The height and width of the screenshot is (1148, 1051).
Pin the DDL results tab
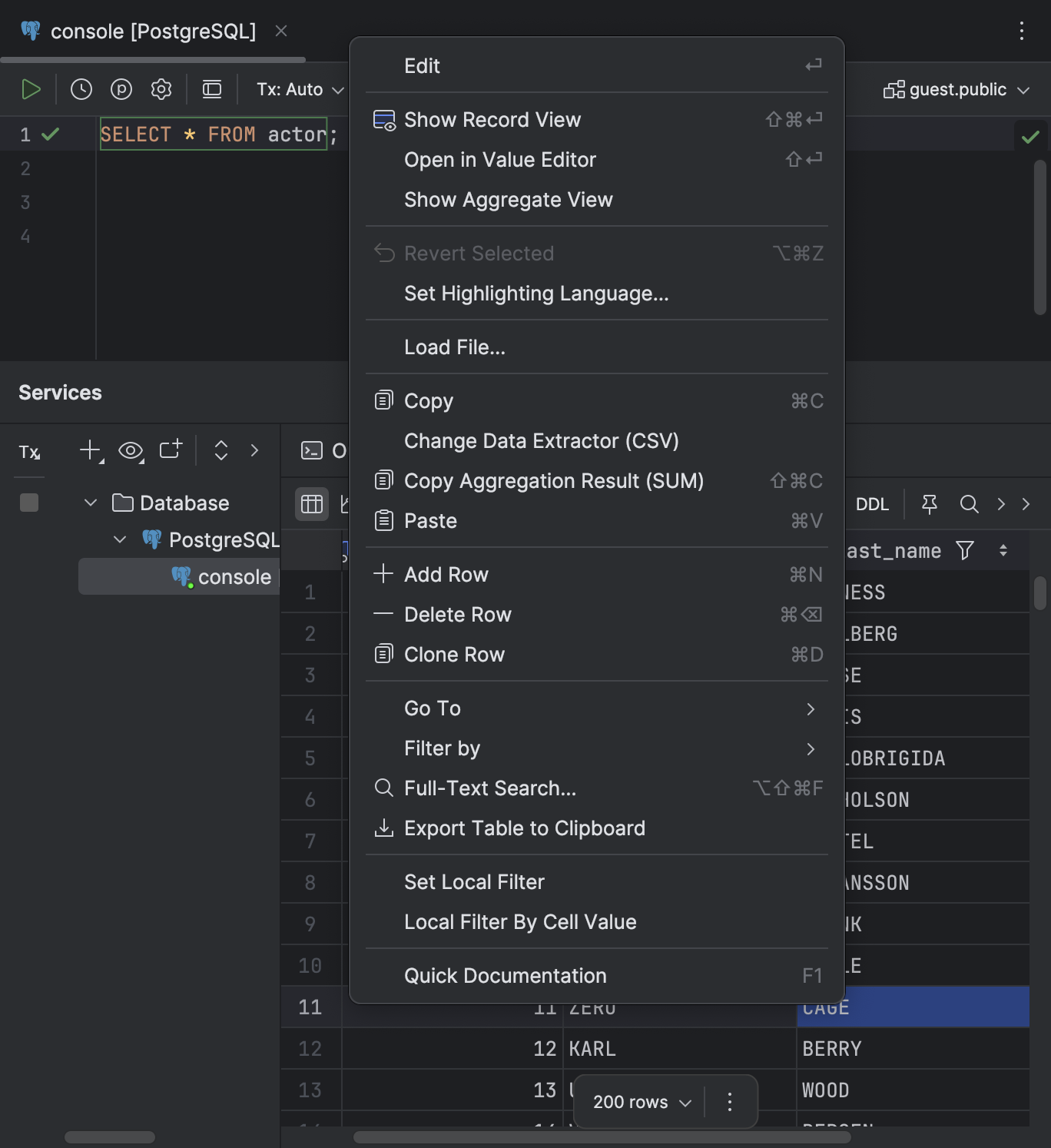[x=930, y=504]
